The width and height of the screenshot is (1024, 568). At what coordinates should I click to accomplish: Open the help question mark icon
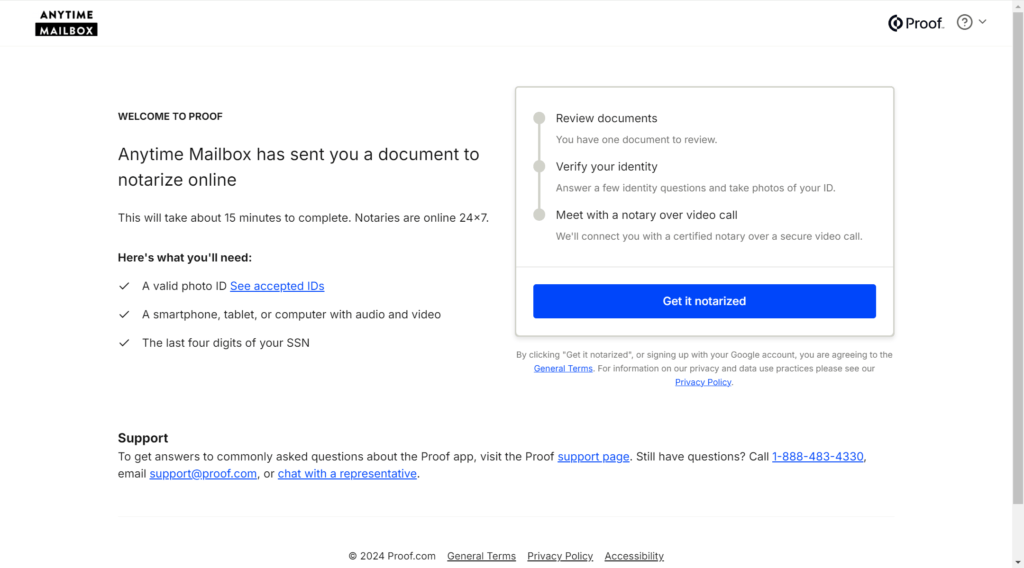pyautogui.click(x=965, y=22)
